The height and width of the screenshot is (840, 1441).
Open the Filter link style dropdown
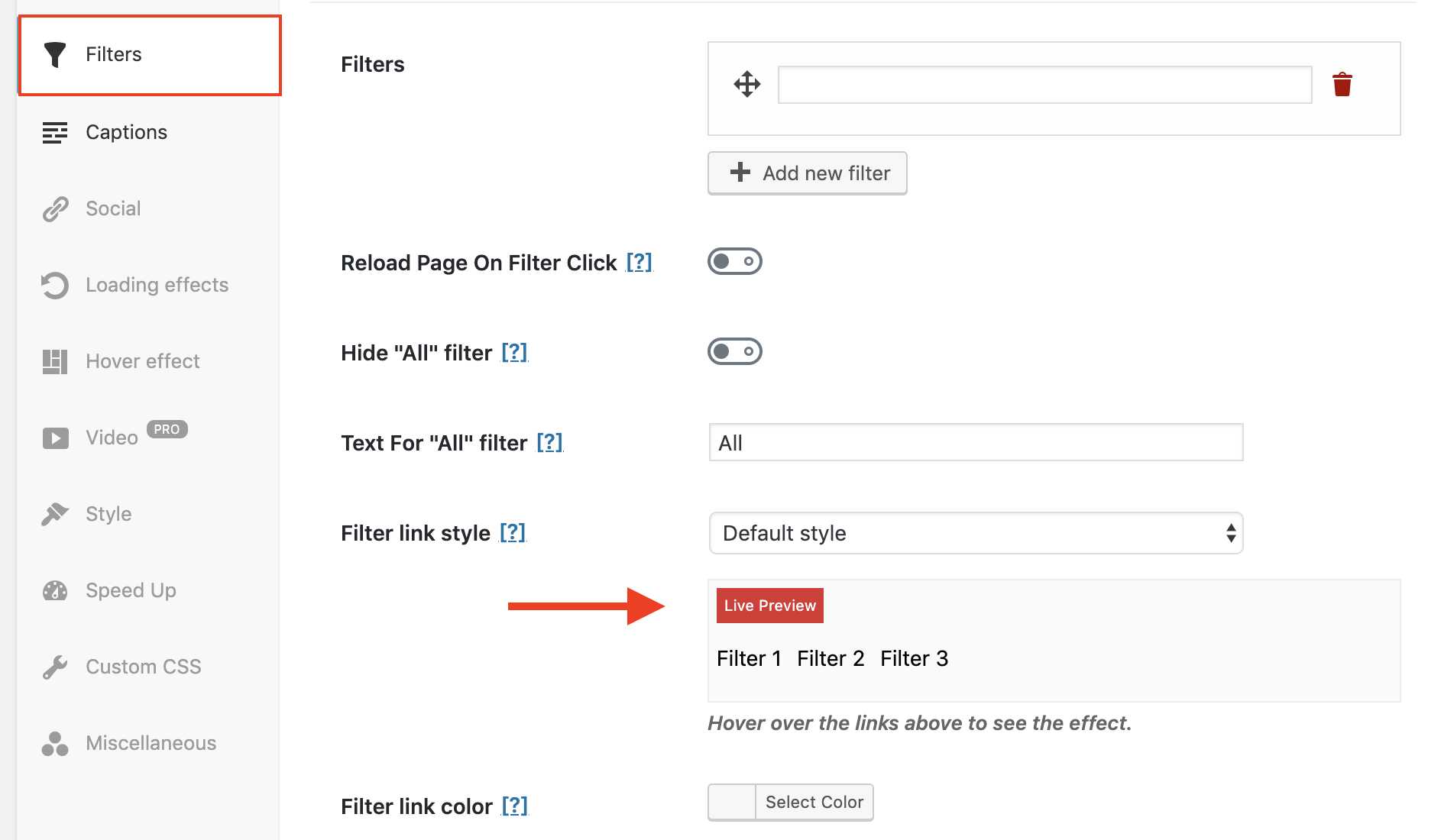(975, 533)
